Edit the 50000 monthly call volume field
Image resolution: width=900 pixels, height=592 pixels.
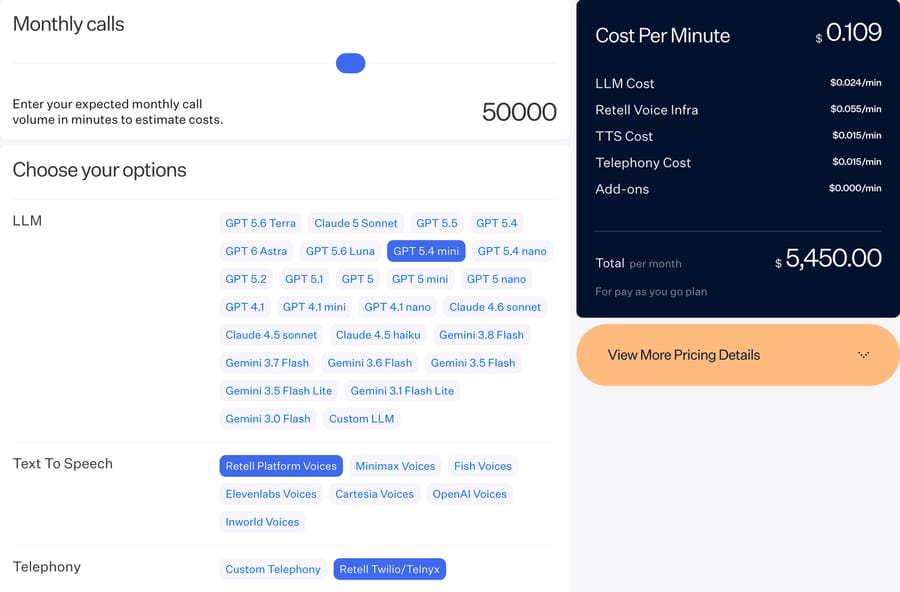tap(519, 112)
